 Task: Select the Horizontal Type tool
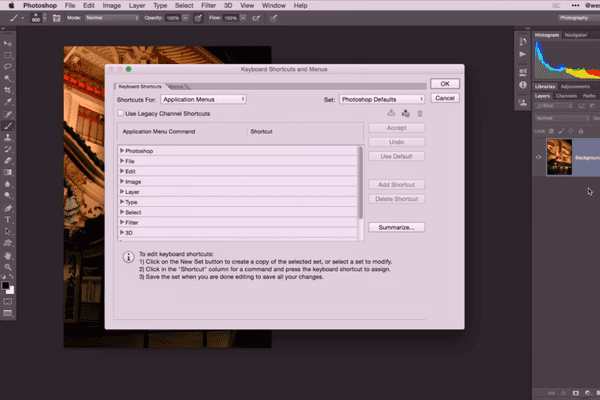[8, 220]
